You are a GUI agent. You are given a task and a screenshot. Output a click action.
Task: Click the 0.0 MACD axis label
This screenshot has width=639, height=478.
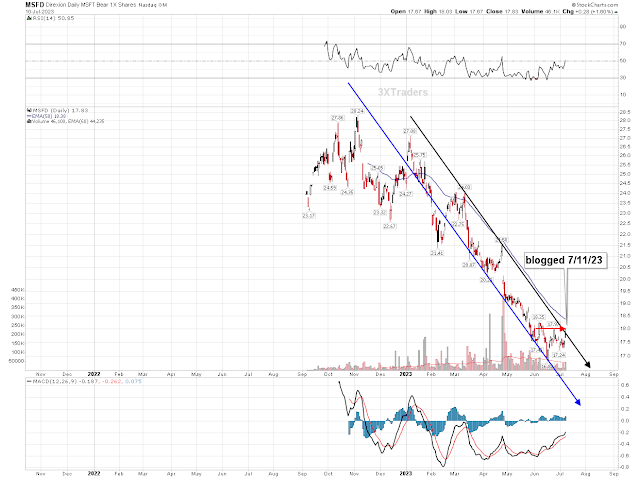(x=625, y=421)
